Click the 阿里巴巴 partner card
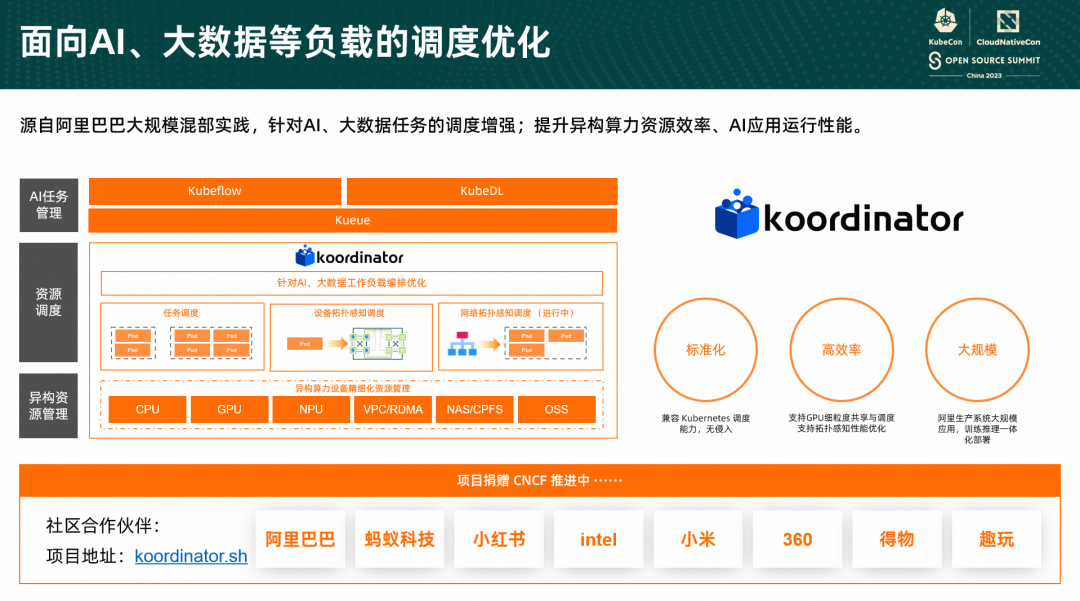The height and width of the screenshot is (601, 1080). coord(300,539)
